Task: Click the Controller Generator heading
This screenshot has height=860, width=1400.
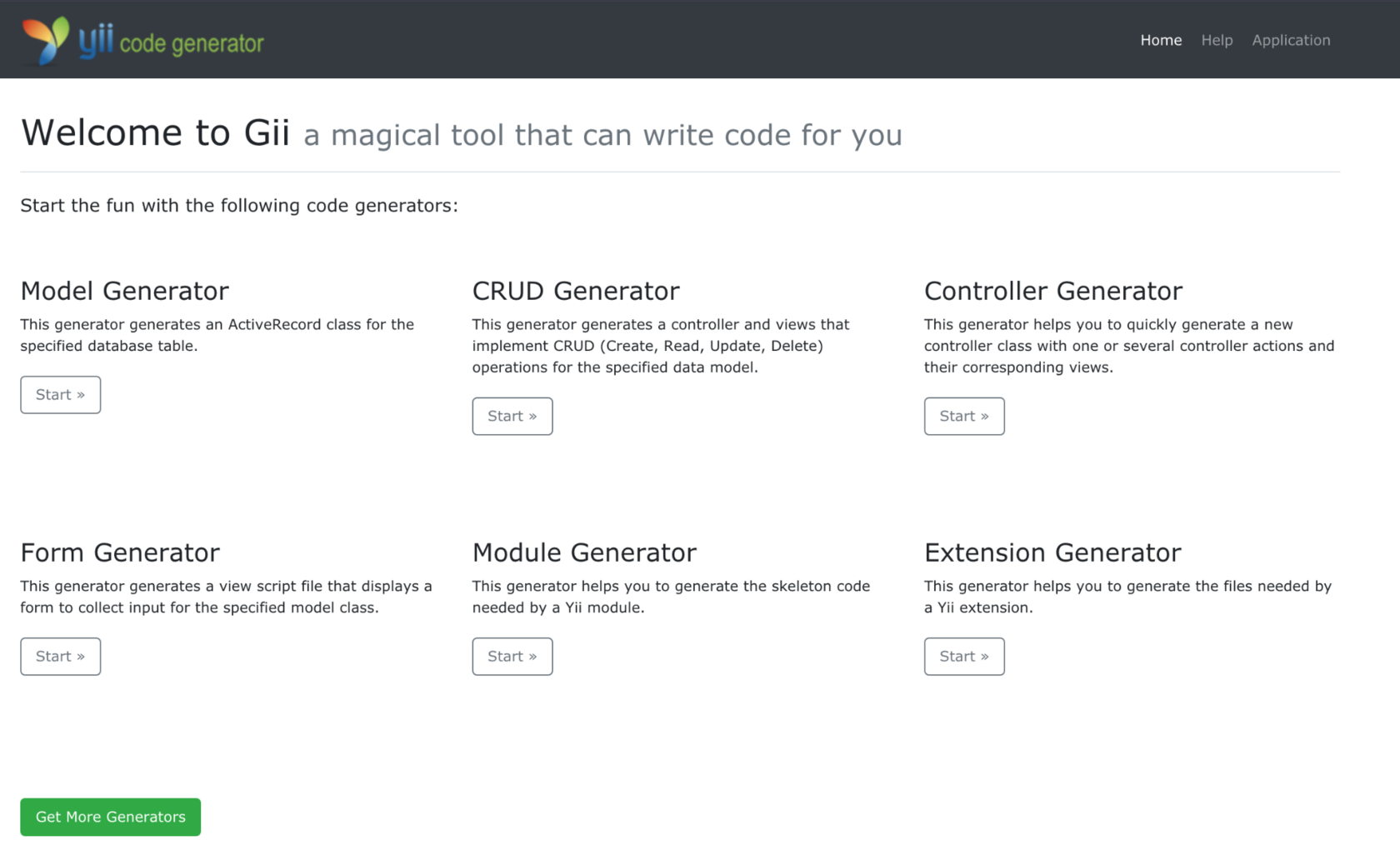Action: 1052,291
